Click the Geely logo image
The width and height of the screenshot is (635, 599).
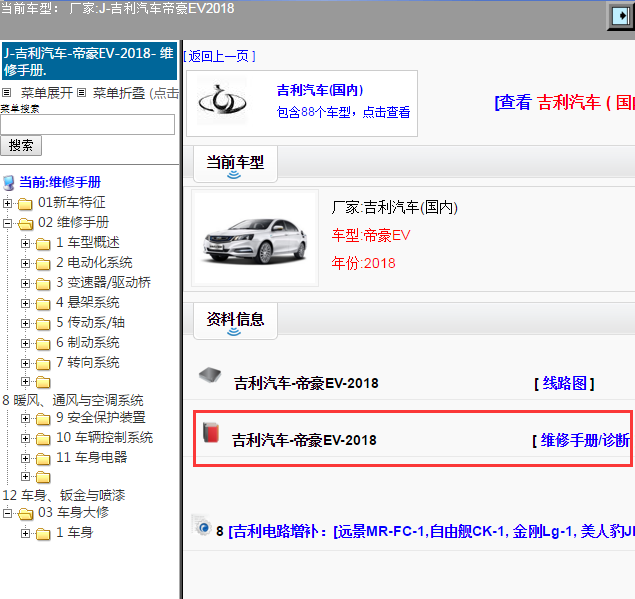(222, 101)
